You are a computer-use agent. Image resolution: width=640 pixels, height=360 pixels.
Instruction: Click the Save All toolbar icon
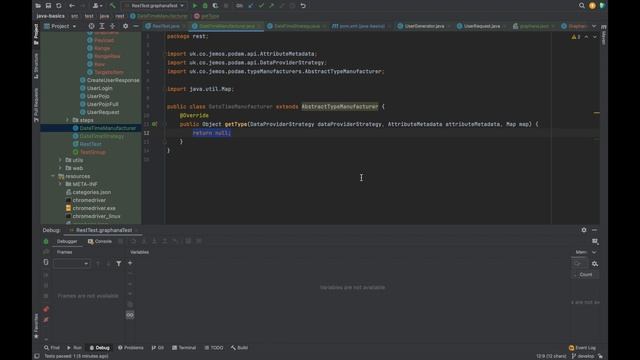[48, 6]
